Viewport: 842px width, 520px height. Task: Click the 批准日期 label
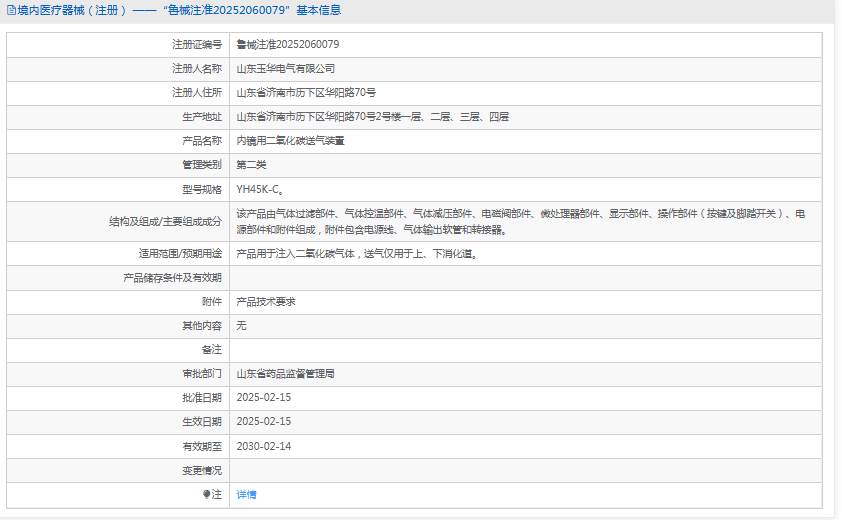click(x=202, y=398)
